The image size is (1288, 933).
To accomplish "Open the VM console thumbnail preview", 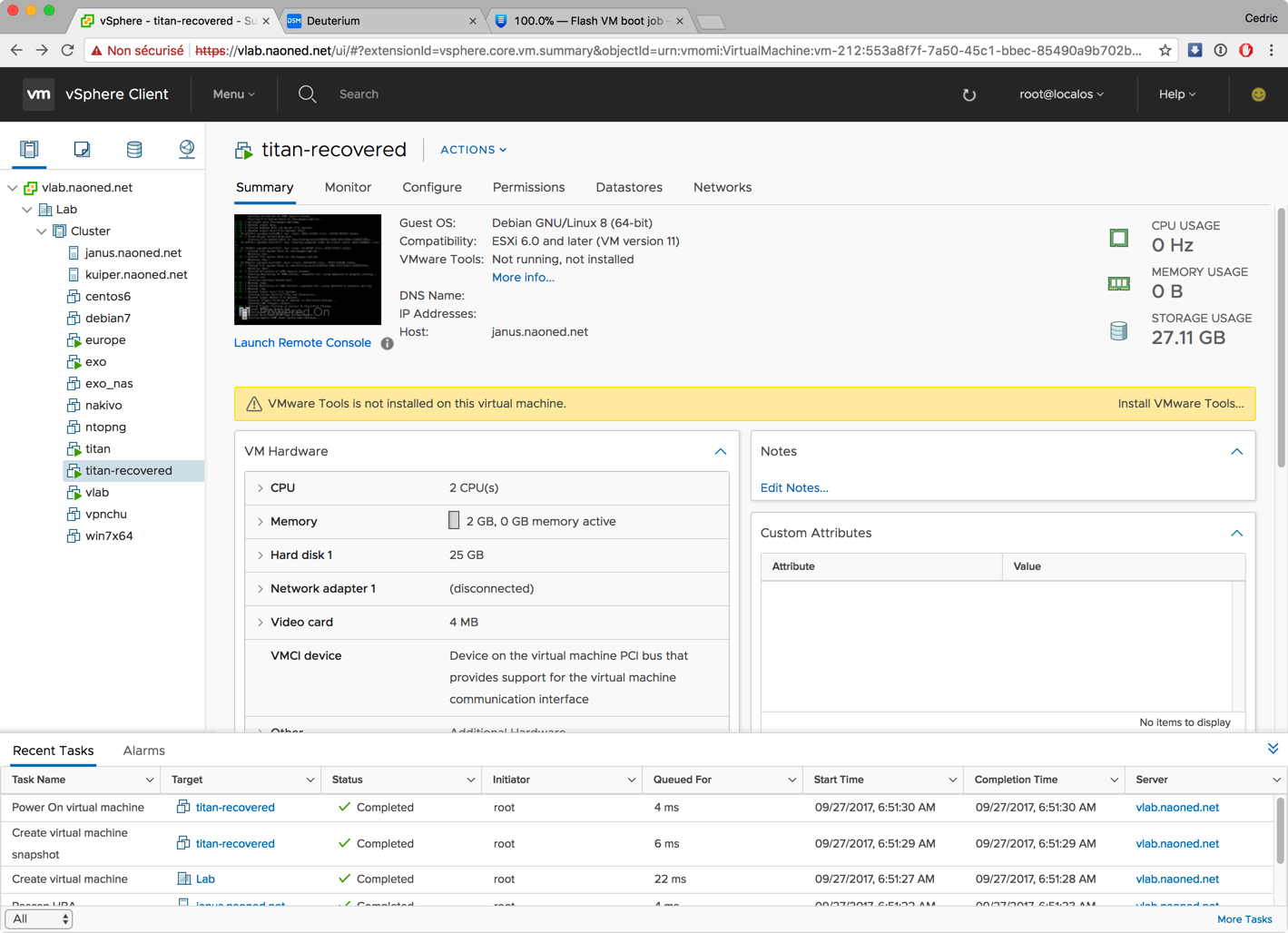I will [308, 270].
